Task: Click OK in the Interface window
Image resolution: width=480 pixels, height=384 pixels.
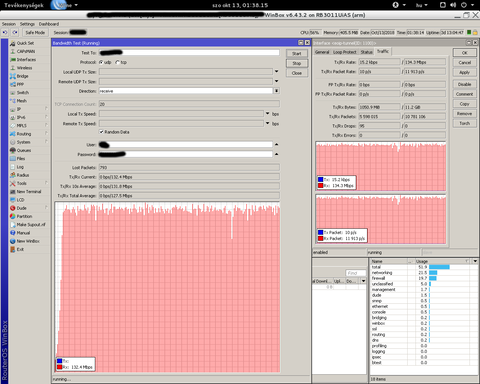Action: (x=464, y=53)
